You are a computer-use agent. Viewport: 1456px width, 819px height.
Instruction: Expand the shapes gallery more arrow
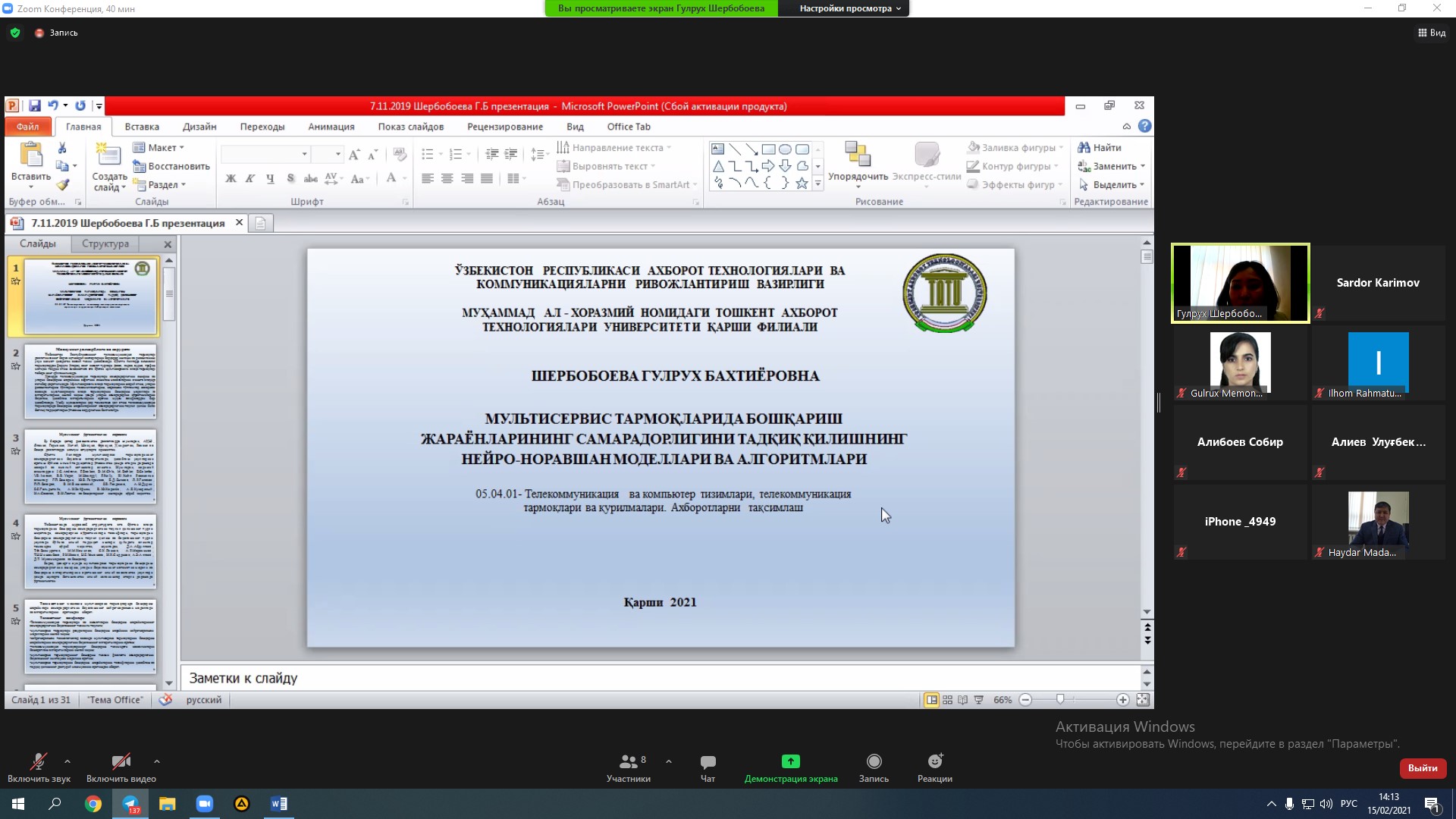(x=817, y=184)
